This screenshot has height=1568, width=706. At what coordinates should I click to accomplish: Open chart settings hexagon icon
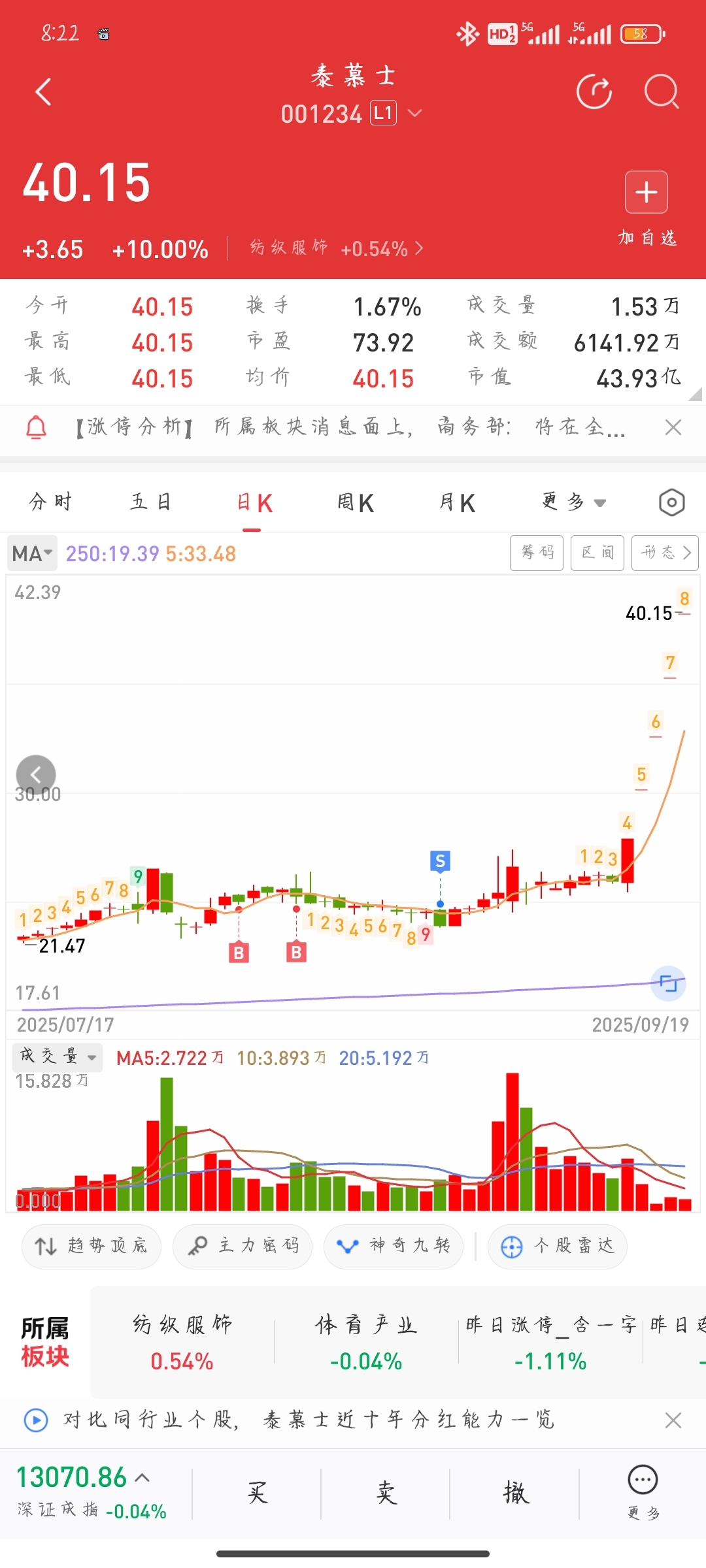click(x=671, y=502)
